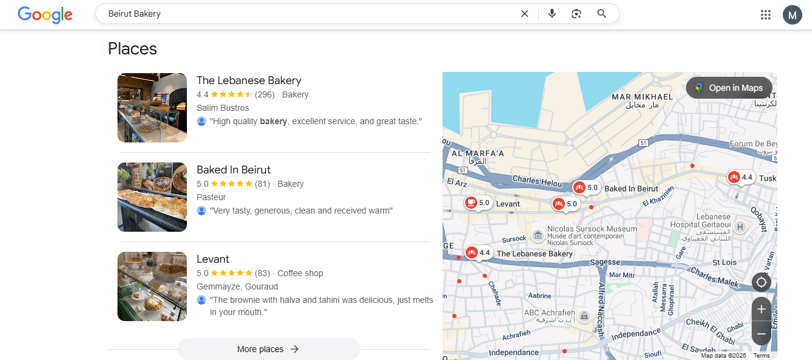Screen dimensions: 812x360
Task: Click the Places heading
Action: (x=132, y=49)
